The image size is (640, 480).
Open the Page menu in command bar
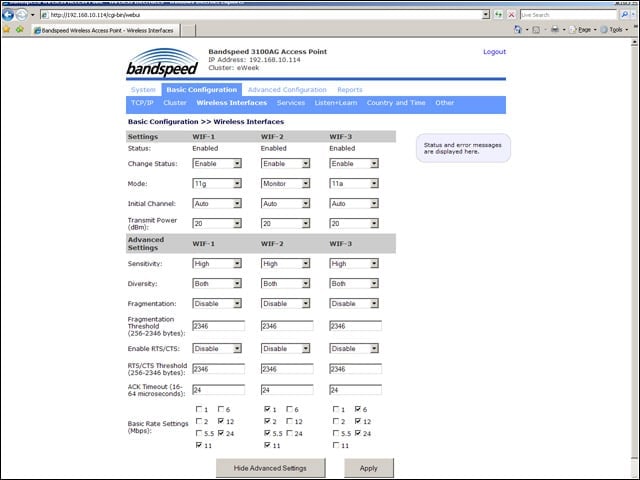point(583,30)
